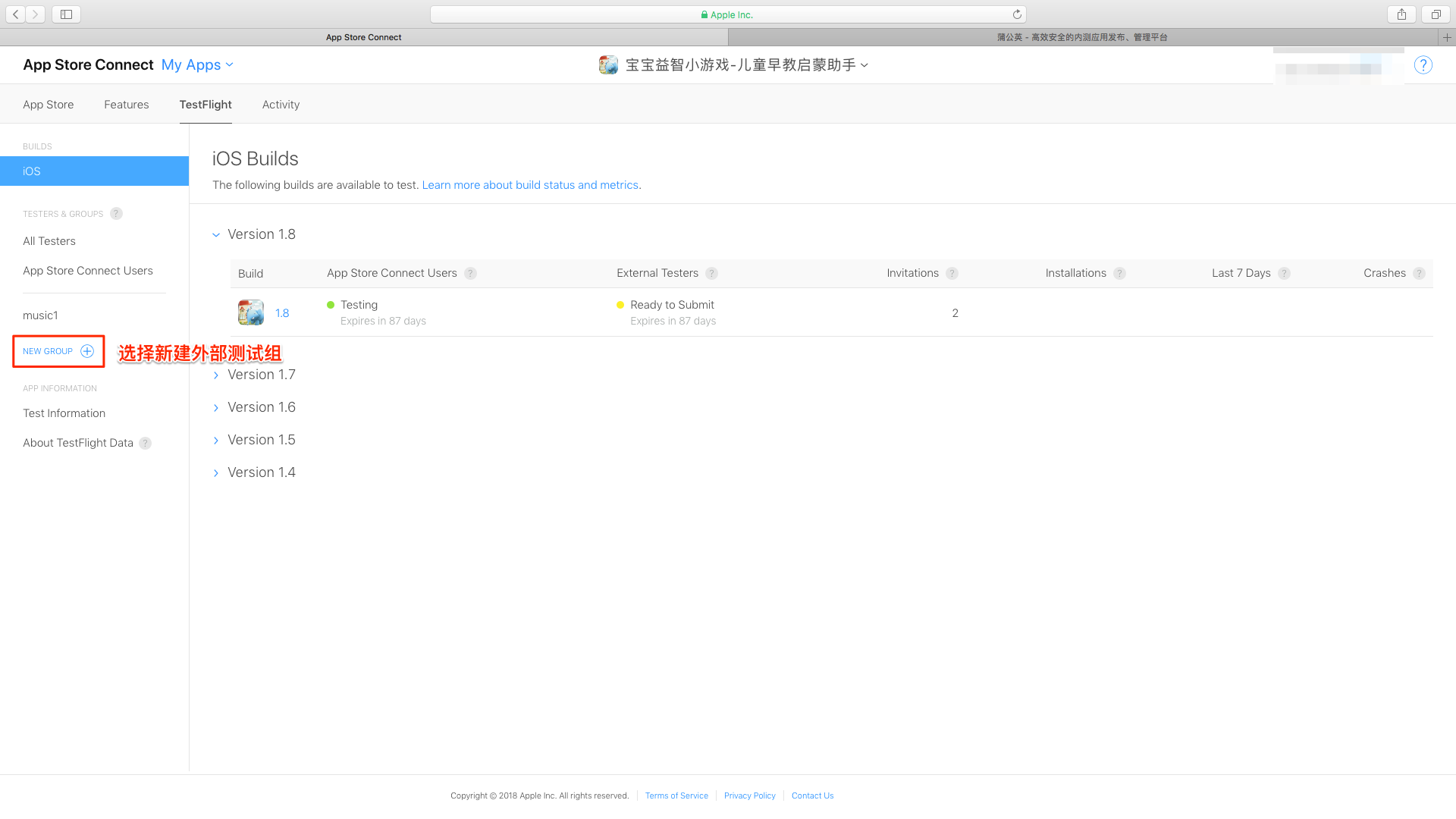Click the build 1.8 app thumbnail
Screen dimensions: 1456x819
[251, 312]
